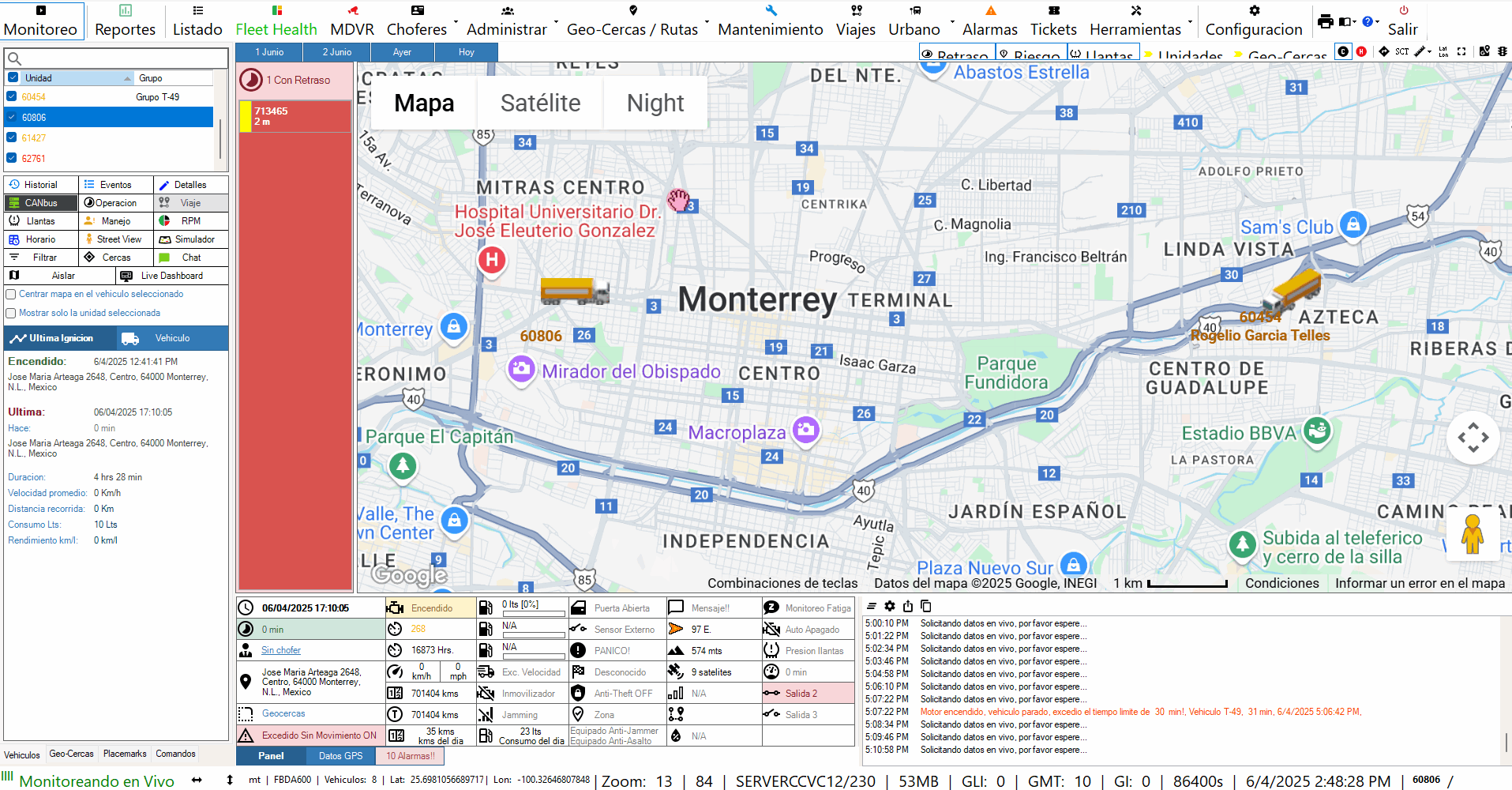Click the Sin chofer link
The width and height of the screenshot is (1512, 790).
click(281, 650)
